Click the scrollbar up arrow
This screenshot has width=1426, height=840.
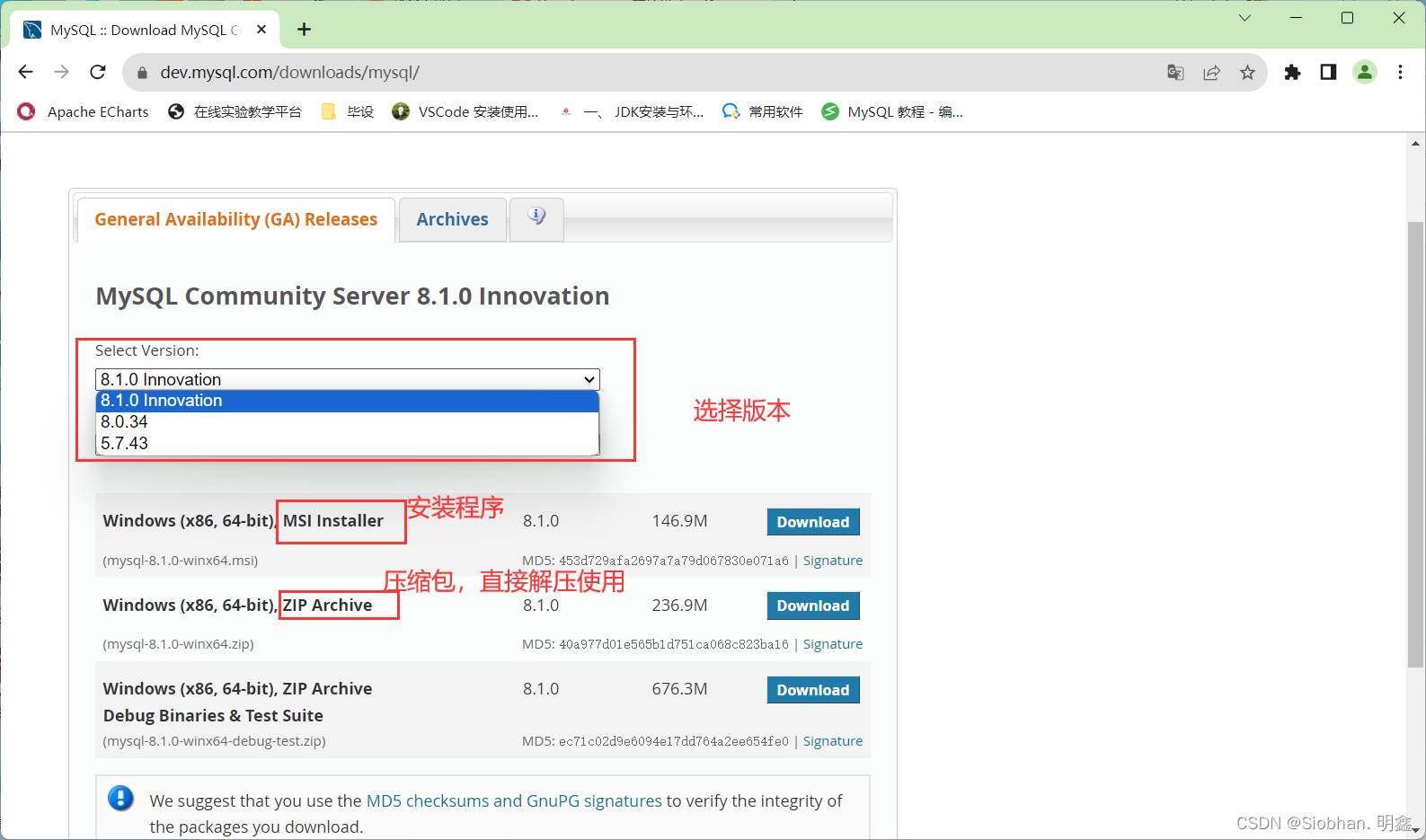1416,143
